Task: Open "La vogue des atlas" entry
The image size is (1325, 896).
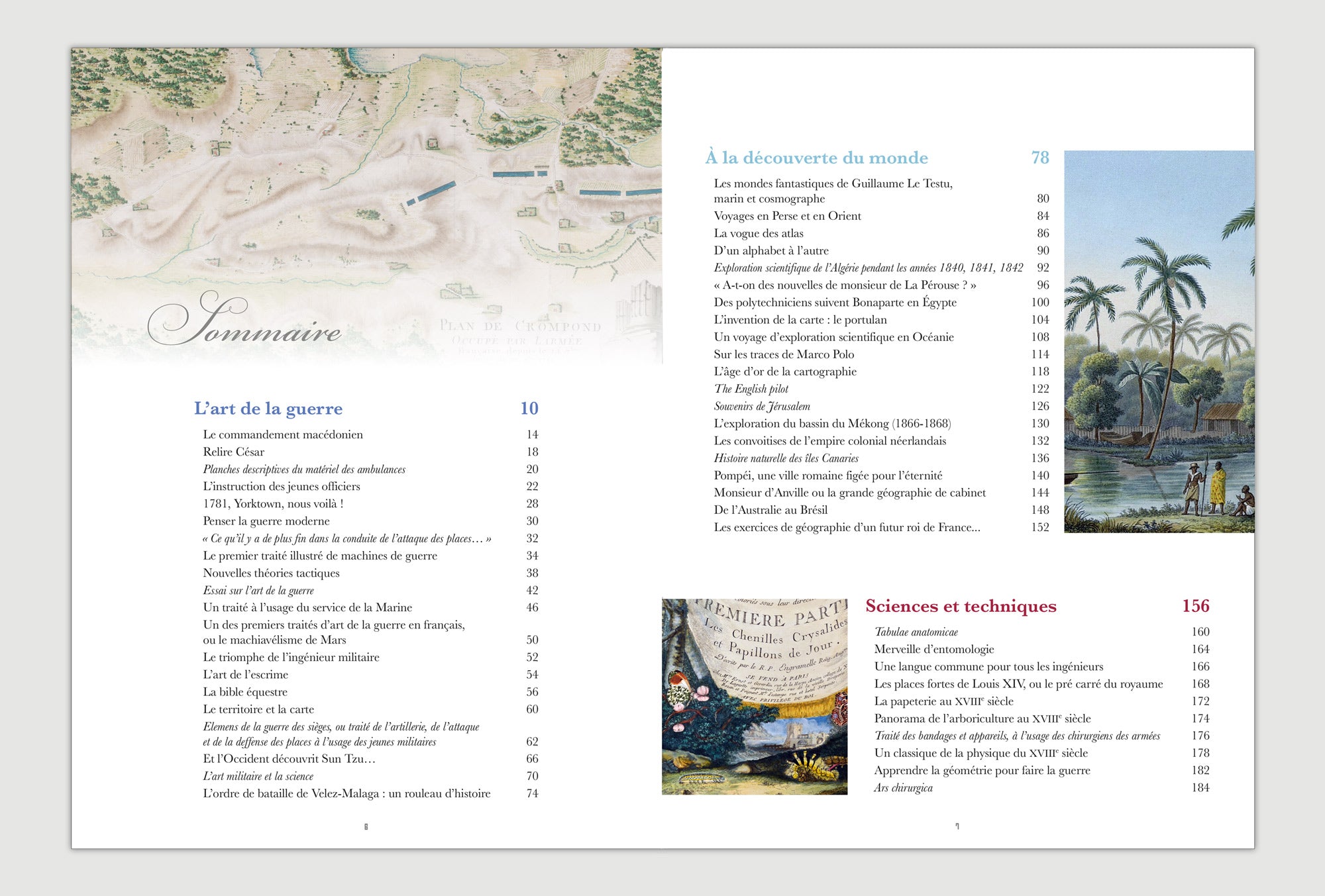Action: [759, 233]
